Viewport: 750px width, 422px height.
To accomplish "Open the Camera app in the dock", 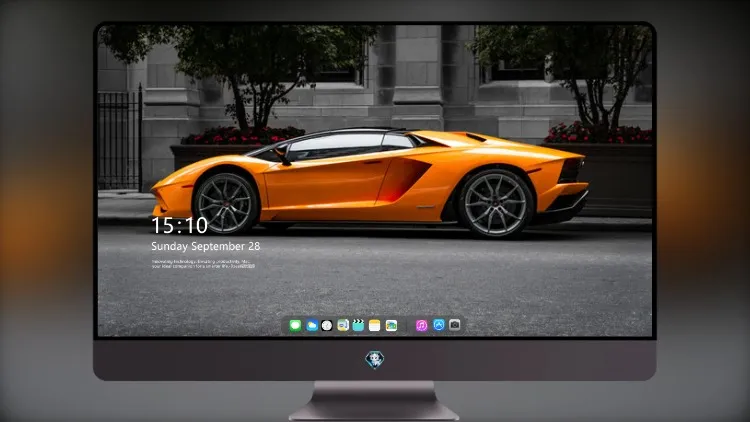I will [x=454, y=325].
